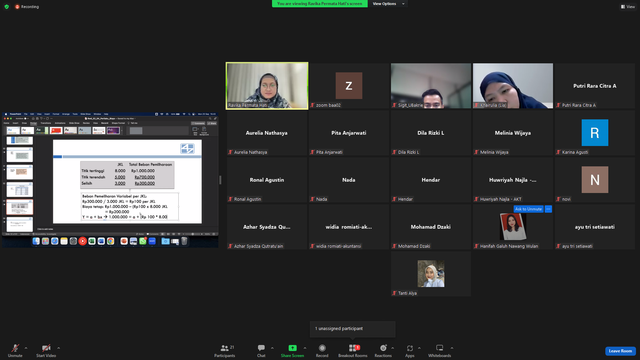Open the Reactions picker
Viewport: 640px width, 360px height.
click(x=383, y=351)
